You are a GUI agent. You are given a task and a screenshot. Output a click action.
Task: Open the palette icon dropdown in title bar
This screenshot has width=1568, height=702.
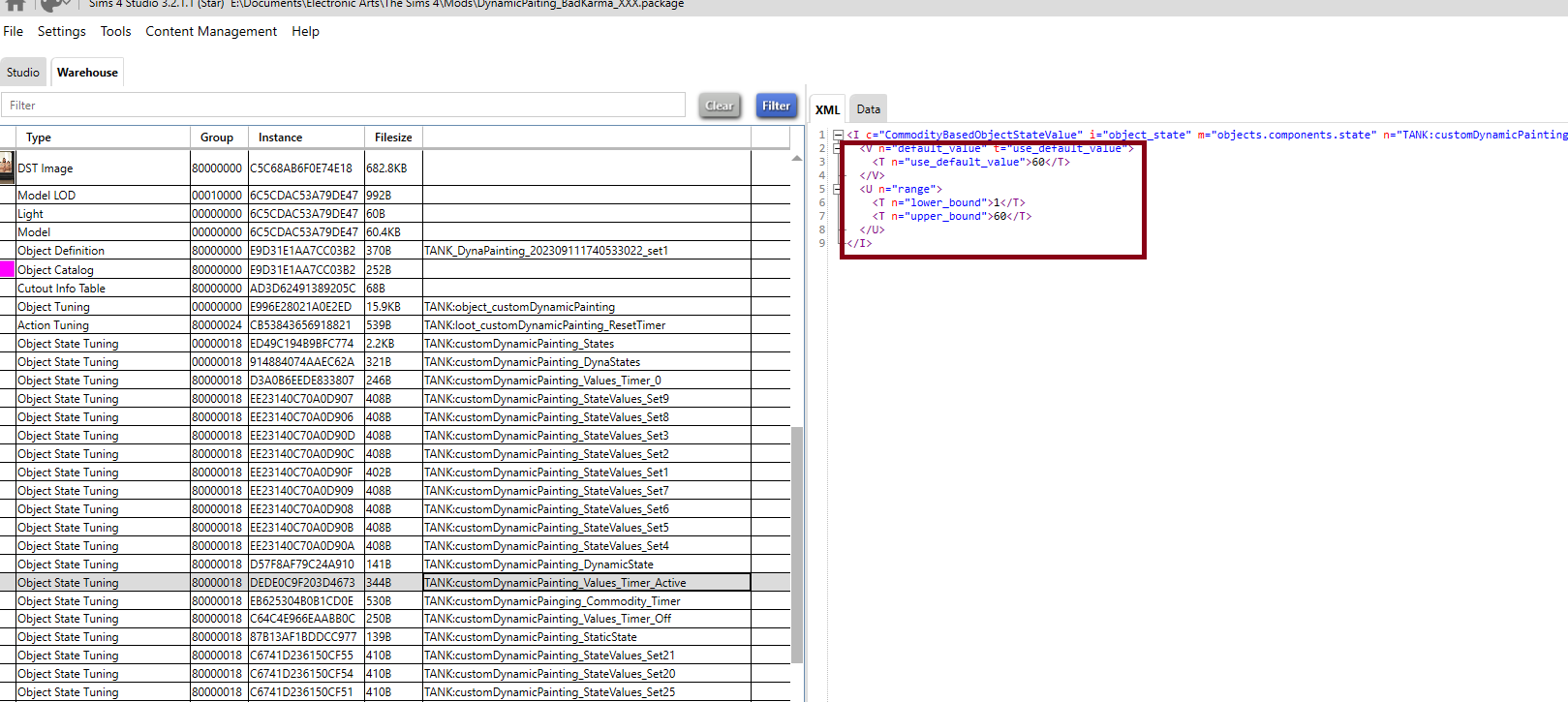56,5
